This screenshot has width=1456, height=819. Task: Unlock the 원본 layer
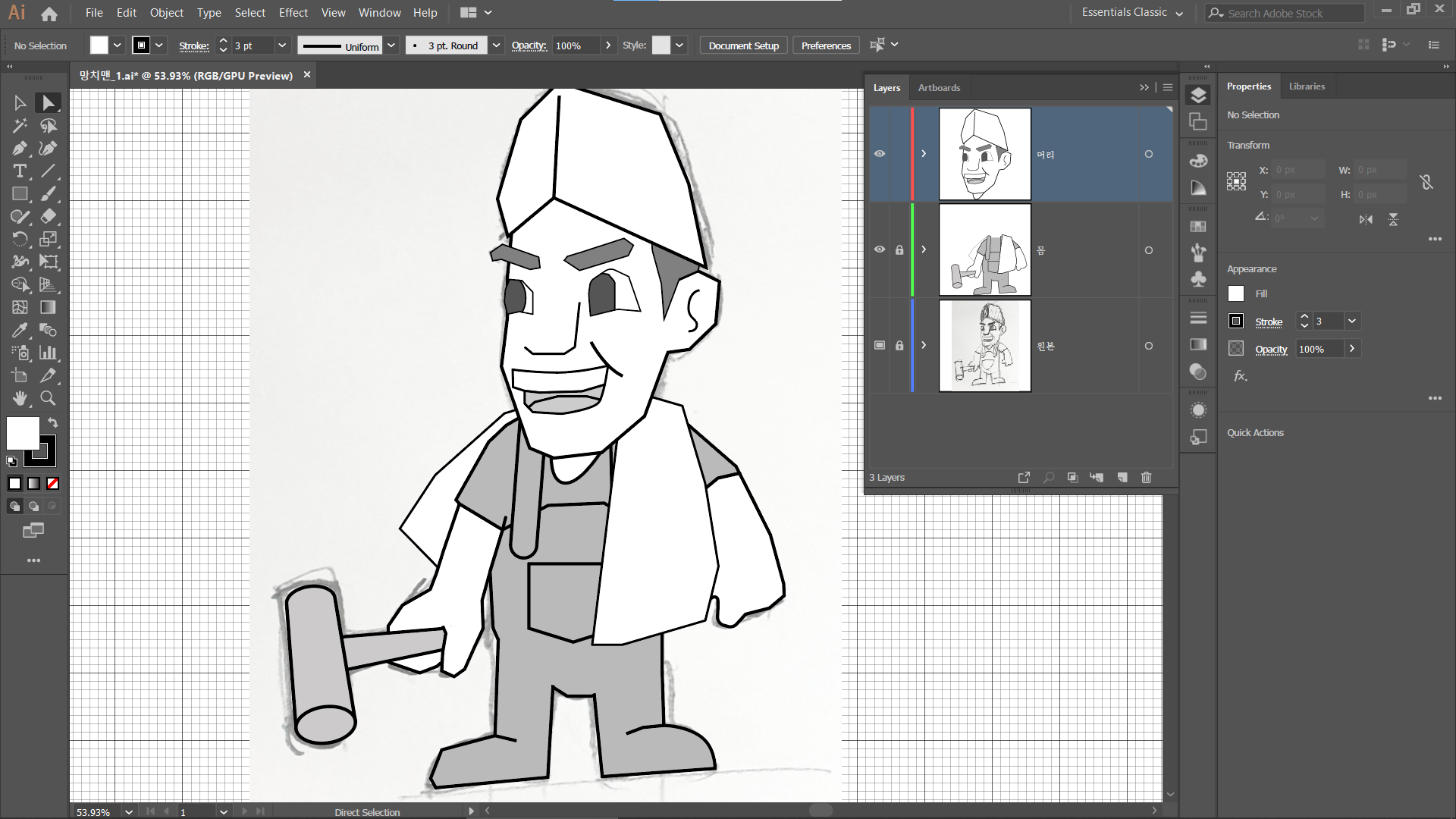(899, 346)
